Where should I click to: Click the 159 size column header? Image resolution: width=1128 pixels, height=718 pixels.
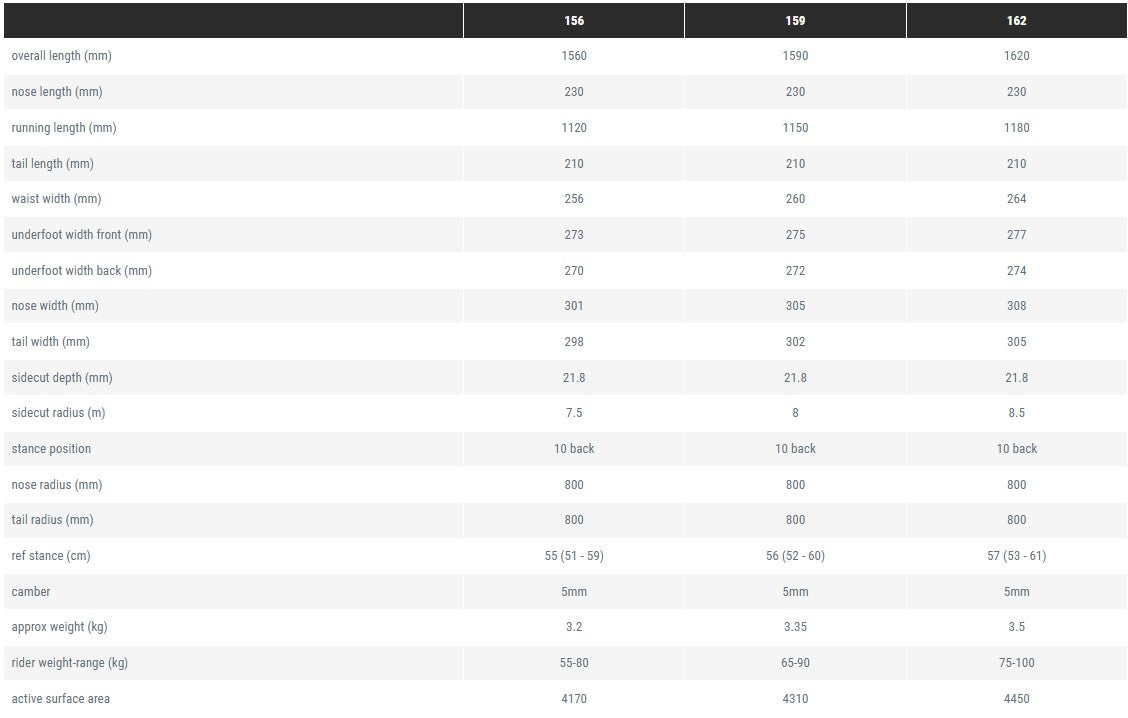795,21
